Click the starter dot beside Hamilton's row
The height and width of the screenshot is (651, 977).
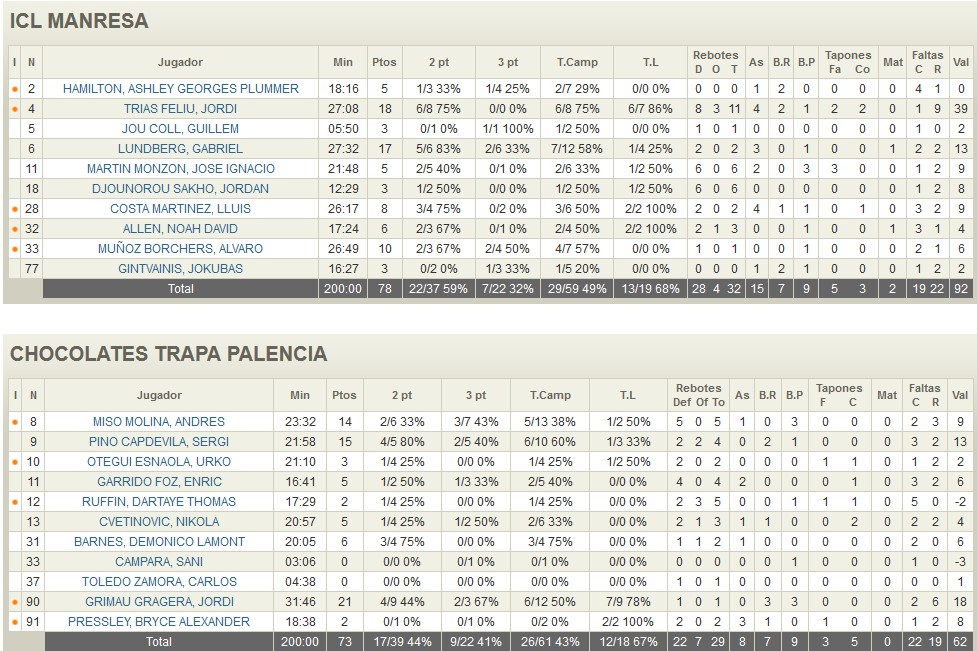point(14,89)
